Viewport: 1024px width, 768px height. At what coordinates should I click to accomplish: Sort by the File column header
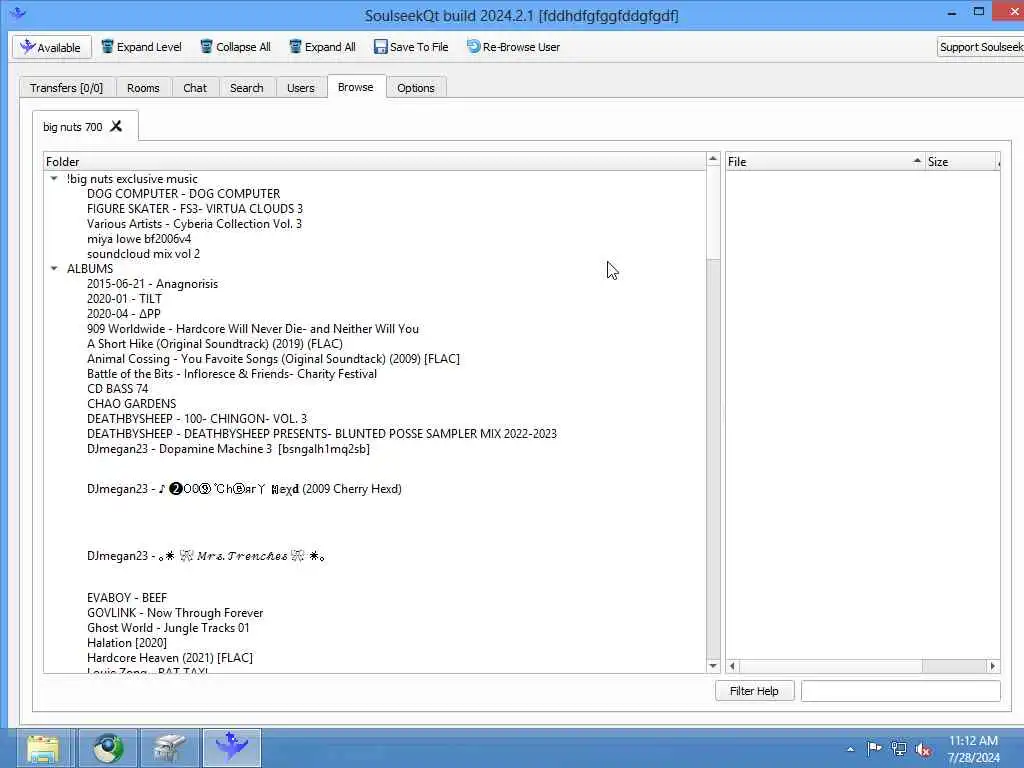coord(825,161)
